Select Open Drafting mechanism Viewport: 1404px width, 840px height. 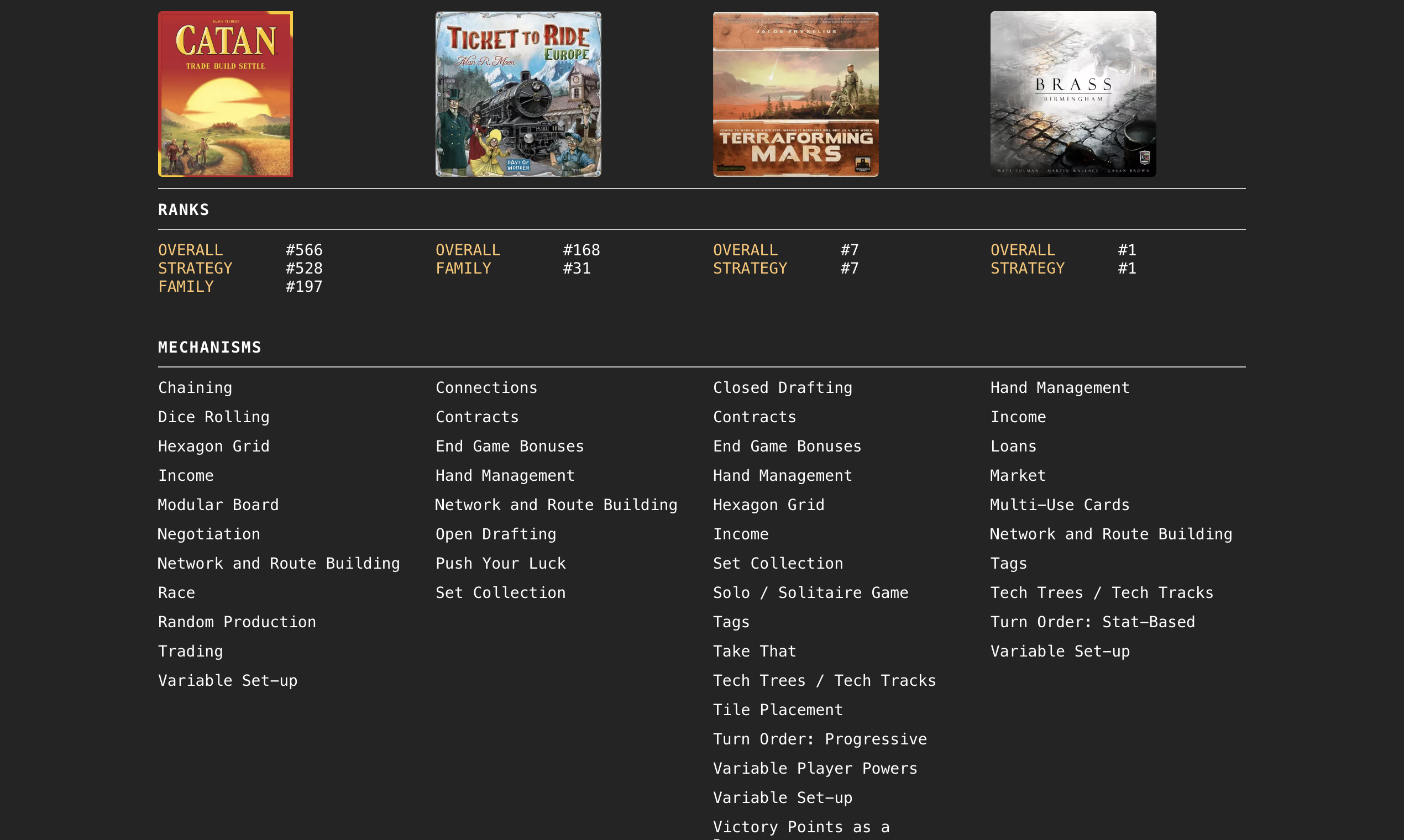click(496, 534)
